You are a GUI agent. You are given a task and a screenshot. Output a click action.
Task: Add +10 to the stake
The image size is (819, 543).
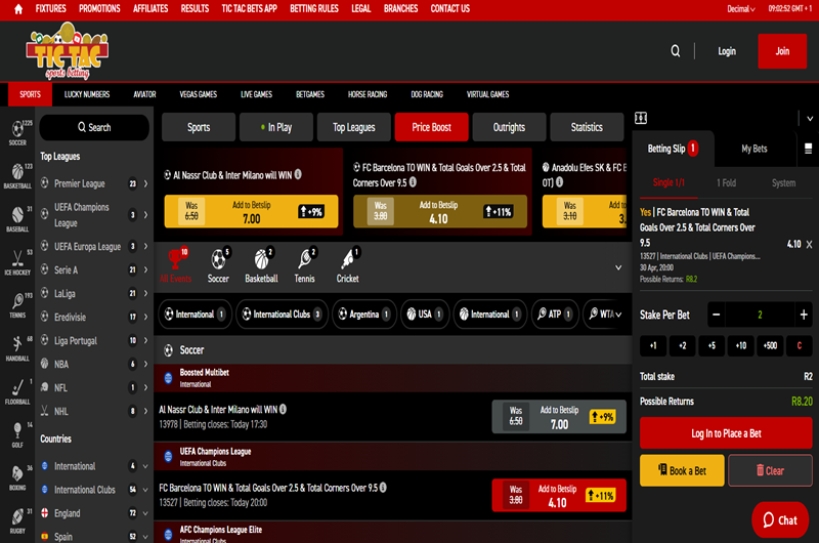point(741,346)
